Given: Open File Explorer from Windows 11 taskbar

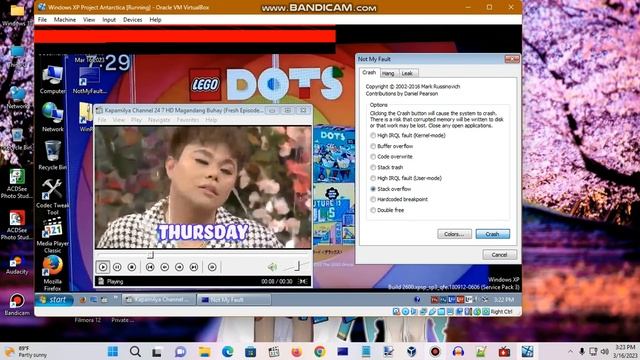Looking at the screenshot, I should tap(204, 351).
